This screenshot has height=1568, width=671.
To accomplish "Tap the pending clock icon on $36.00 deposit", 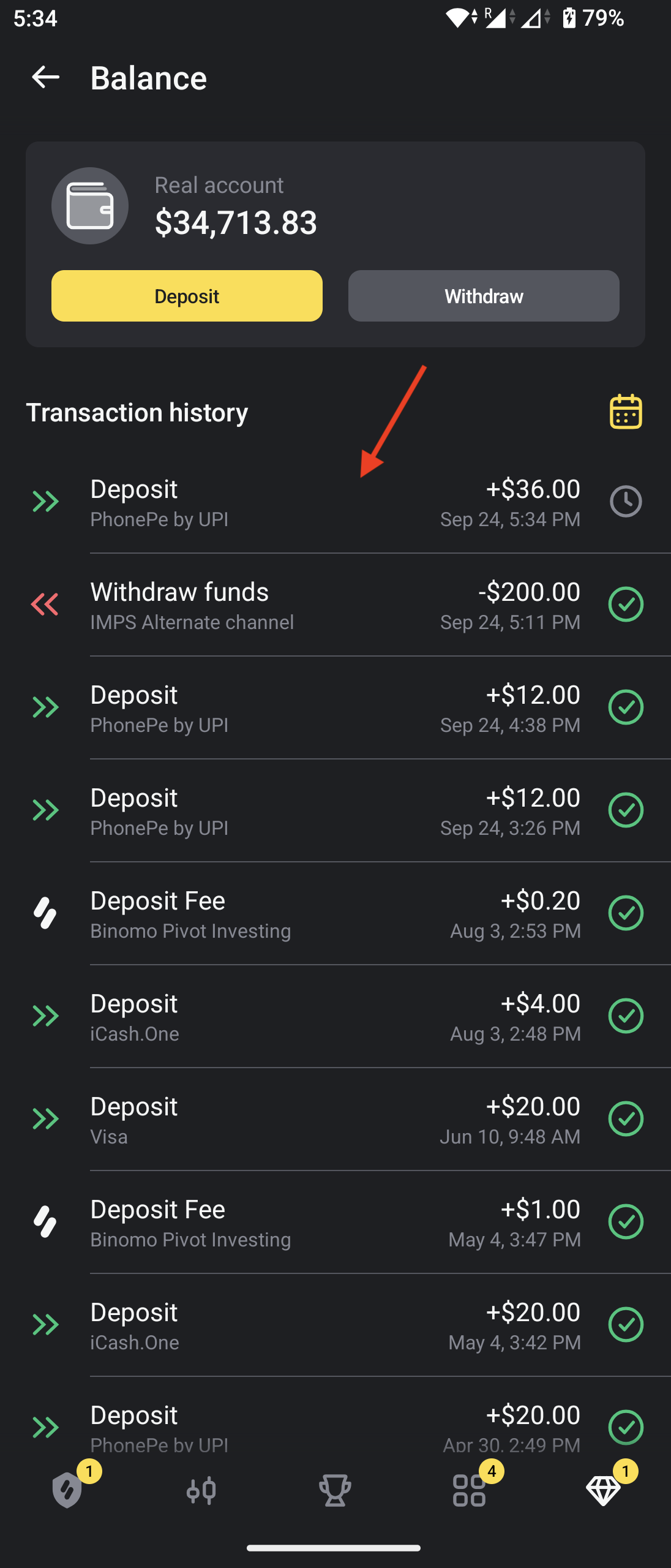I will click(x=626, y=502).
